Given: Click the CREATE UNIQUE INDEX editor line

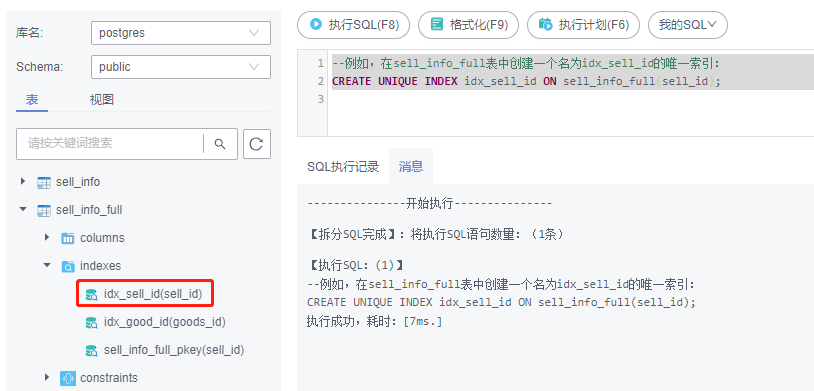Looking at the screenshot, I should (526, 81).
